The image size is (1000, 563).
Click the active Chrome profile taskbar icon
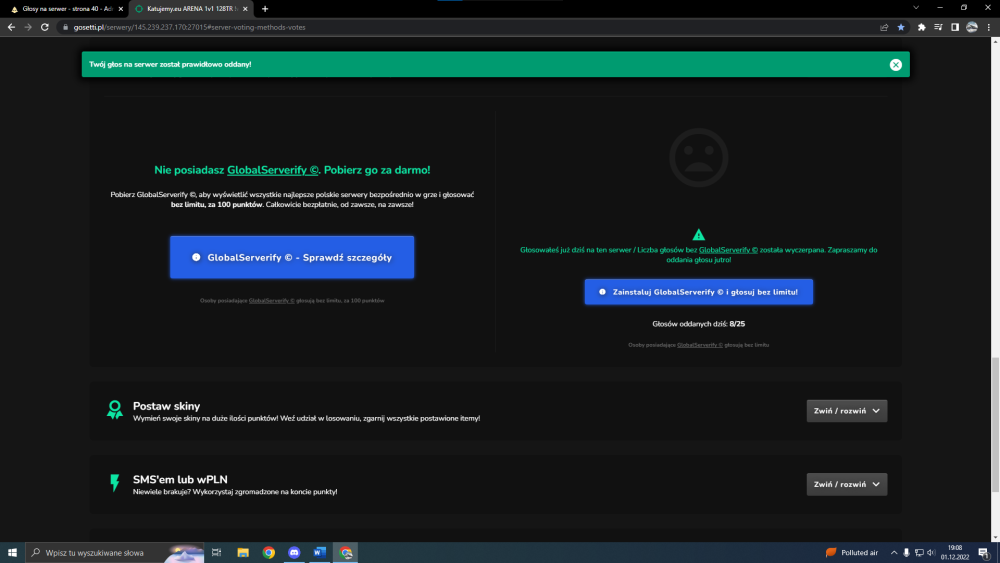(346, 553)
